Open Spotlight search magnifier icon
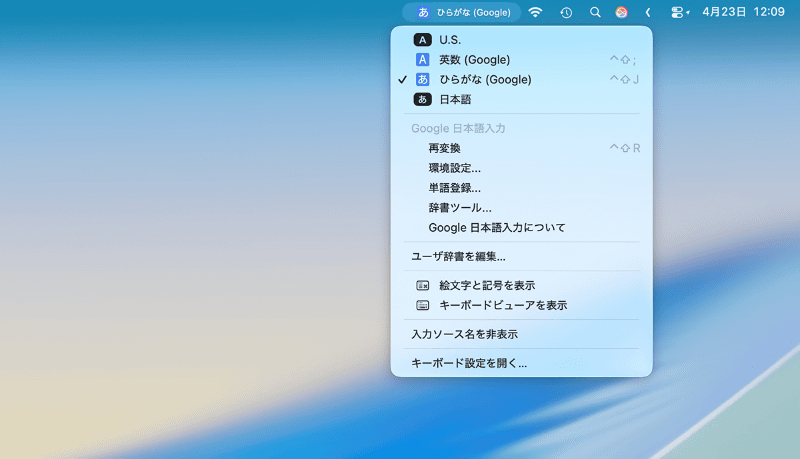The image size is (800, 459). click(595, 12)
